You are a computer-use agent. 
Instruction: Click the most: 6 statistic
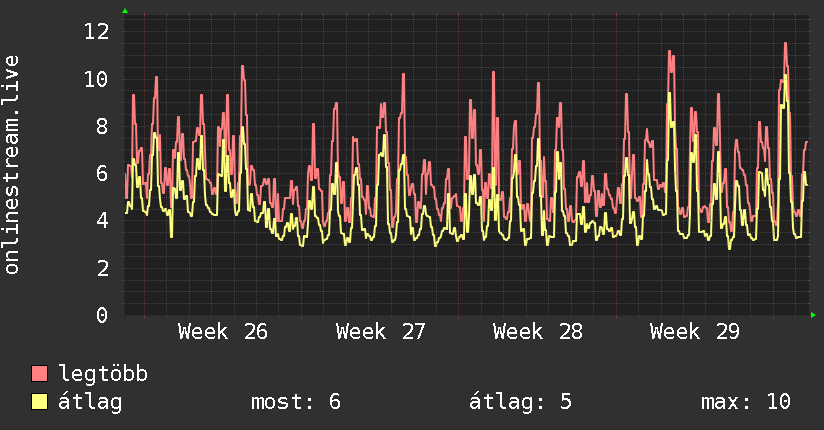coord(296,402)
